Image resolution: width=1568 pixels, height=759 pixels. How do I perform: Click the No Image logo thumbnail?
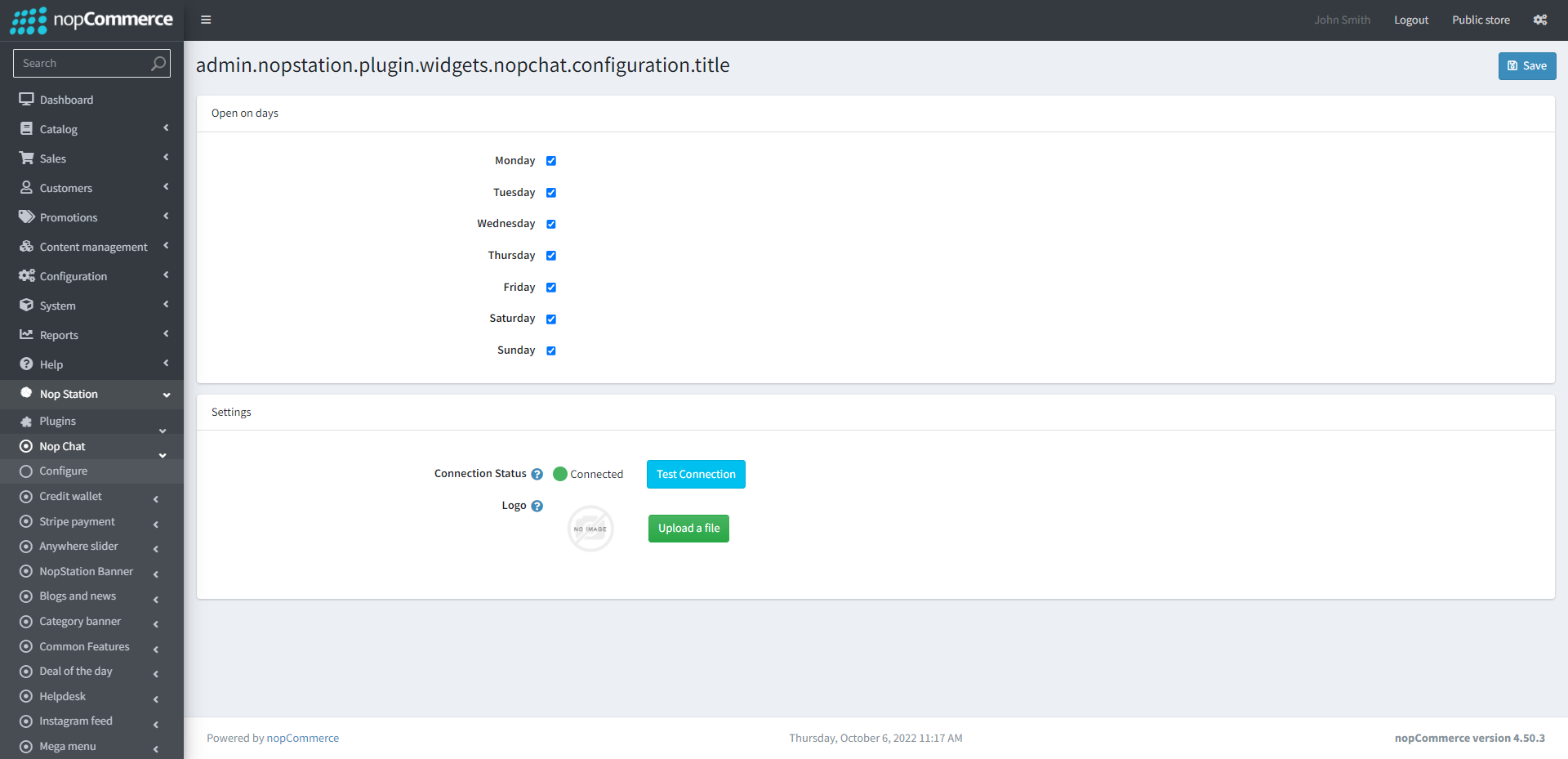[x=590, y=529]
